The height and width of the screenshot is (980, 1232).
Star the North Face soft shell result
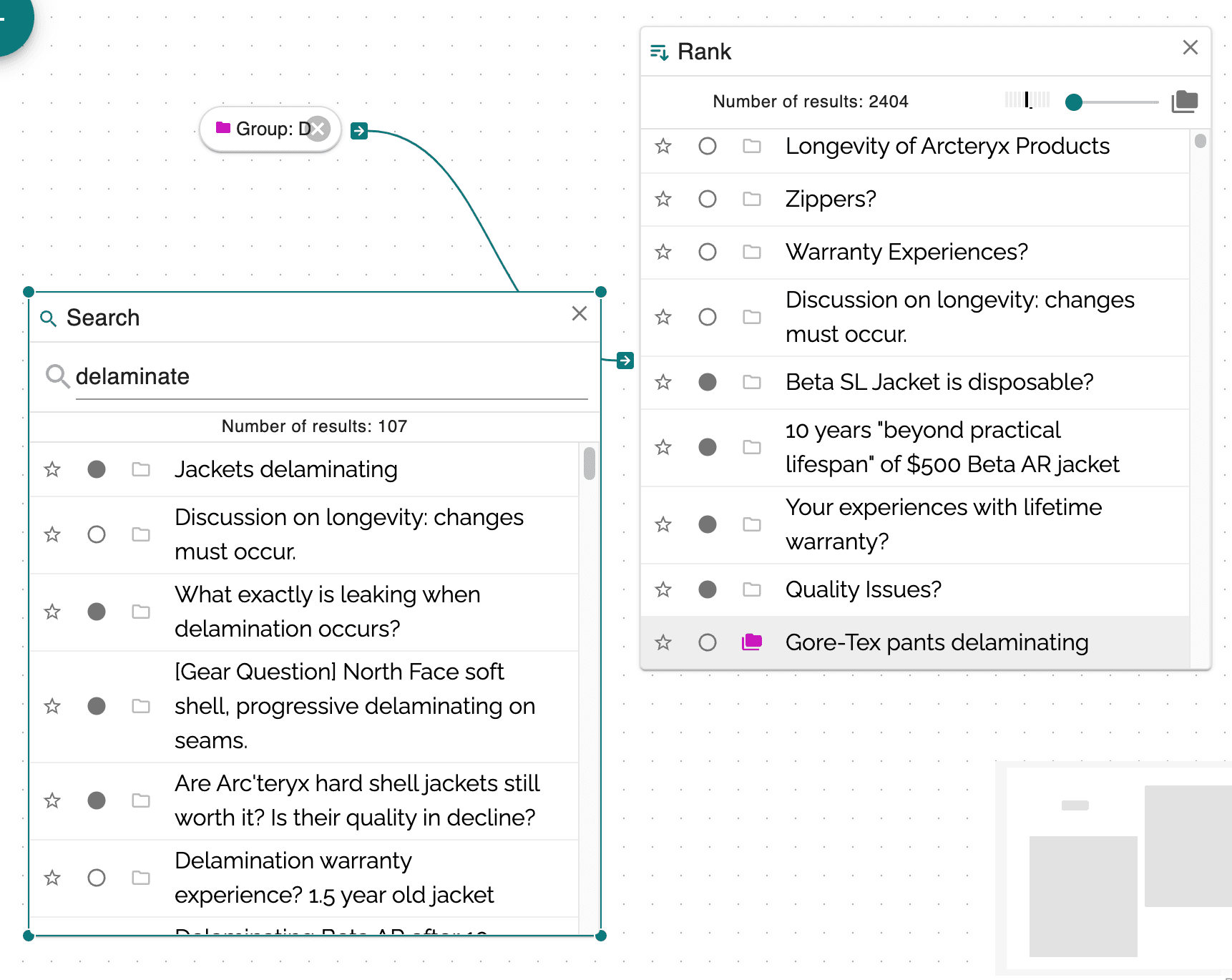(52, 707)
